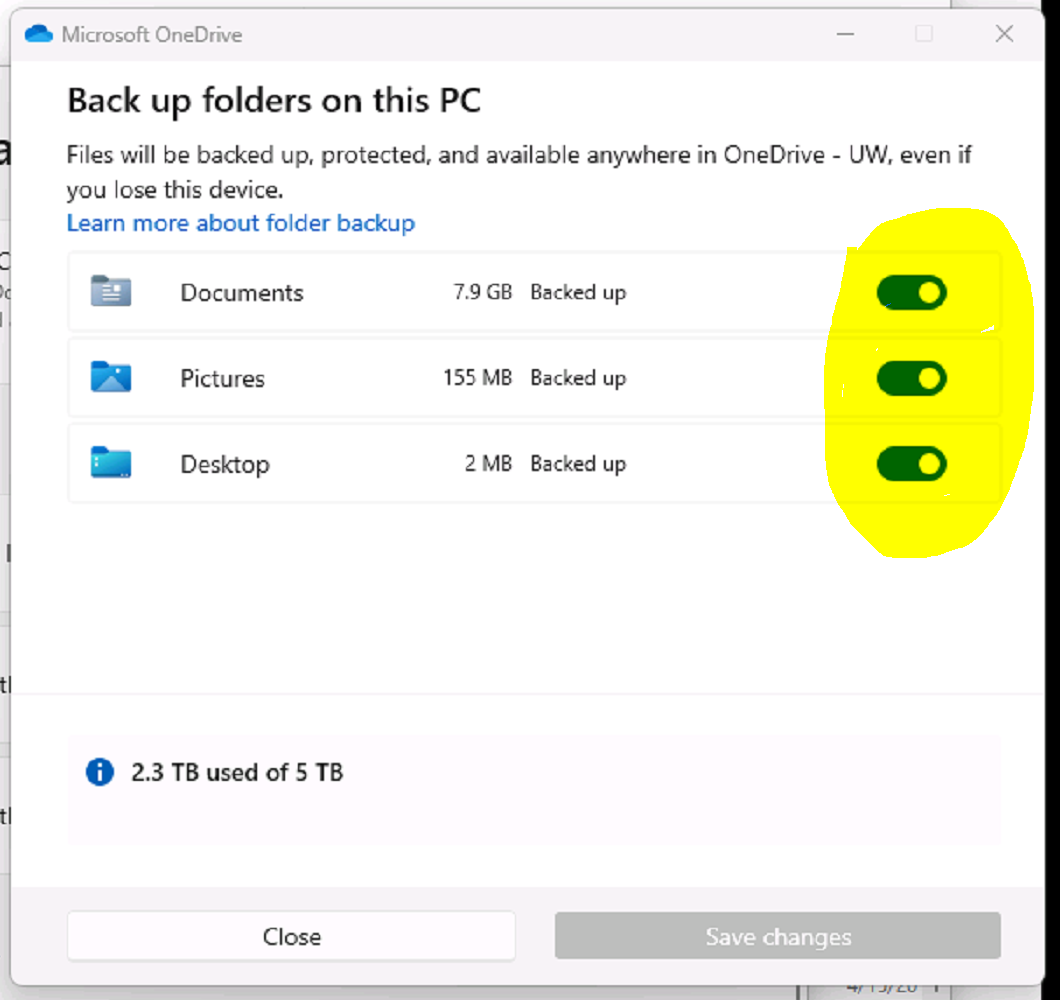Click the Backed up status for Documents
This screenshot has width=1060, height=1000.
pos(578,293)
